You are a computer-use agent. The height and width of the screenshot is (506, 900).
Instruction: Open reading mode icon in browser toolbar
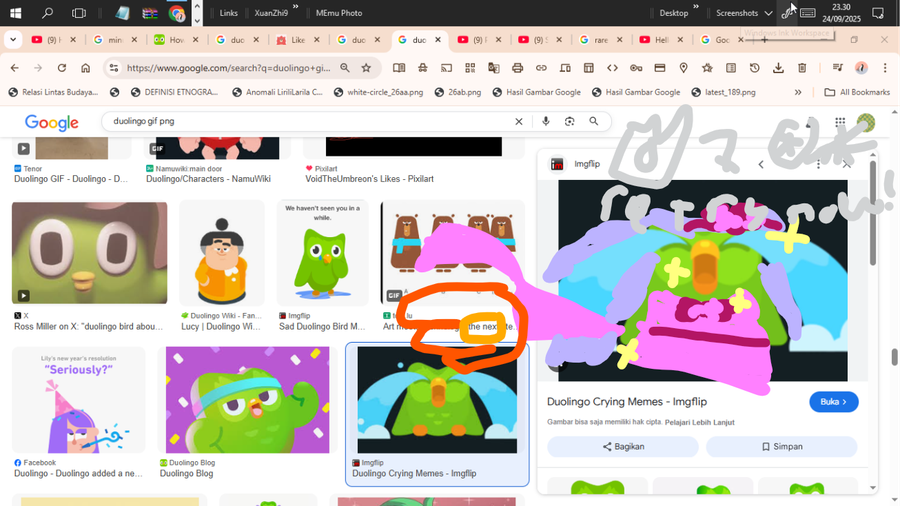(399, 68)
